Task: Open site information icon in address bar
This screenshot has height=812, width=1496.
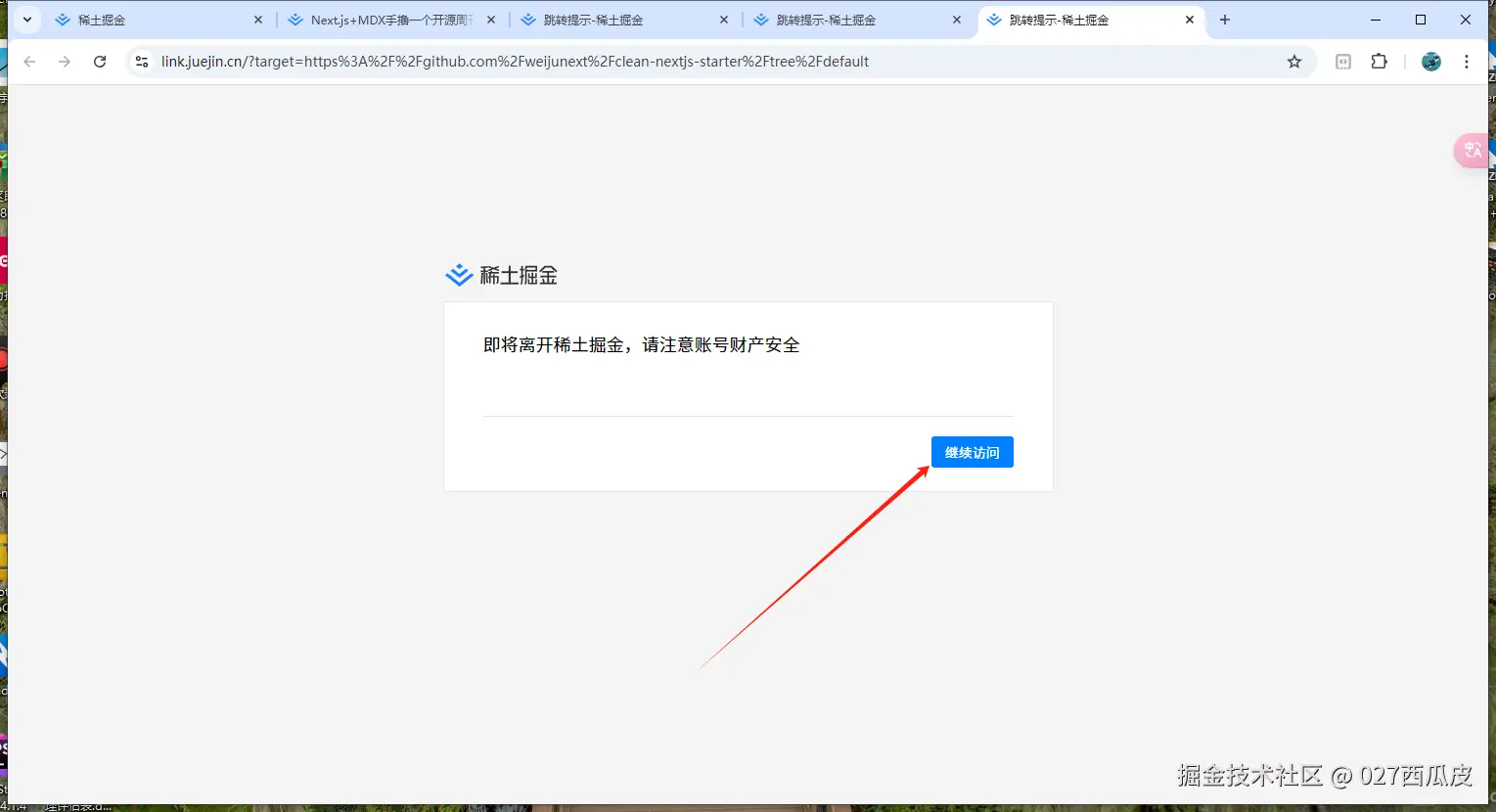Action: point(142,61)
